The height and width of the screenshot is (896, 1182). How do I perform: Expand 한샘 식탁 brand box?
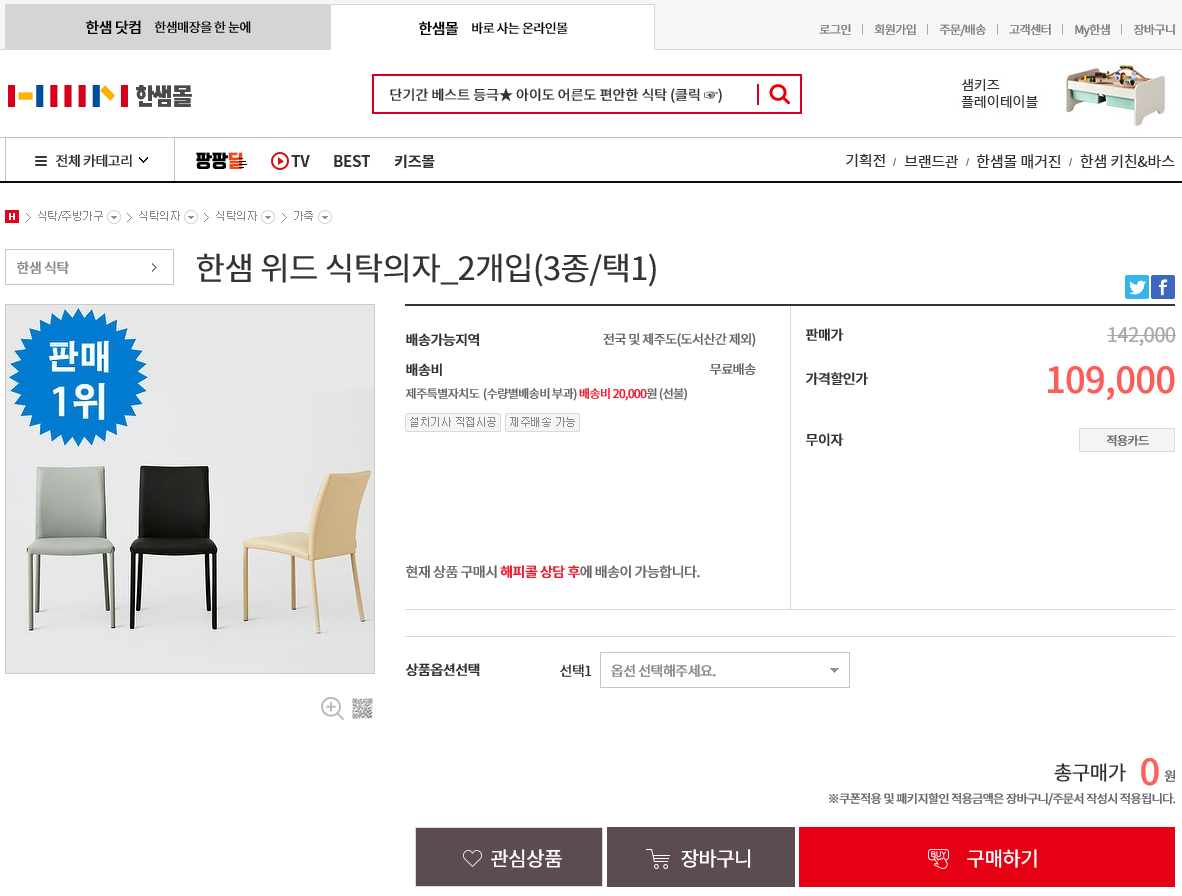pos(89,268)
